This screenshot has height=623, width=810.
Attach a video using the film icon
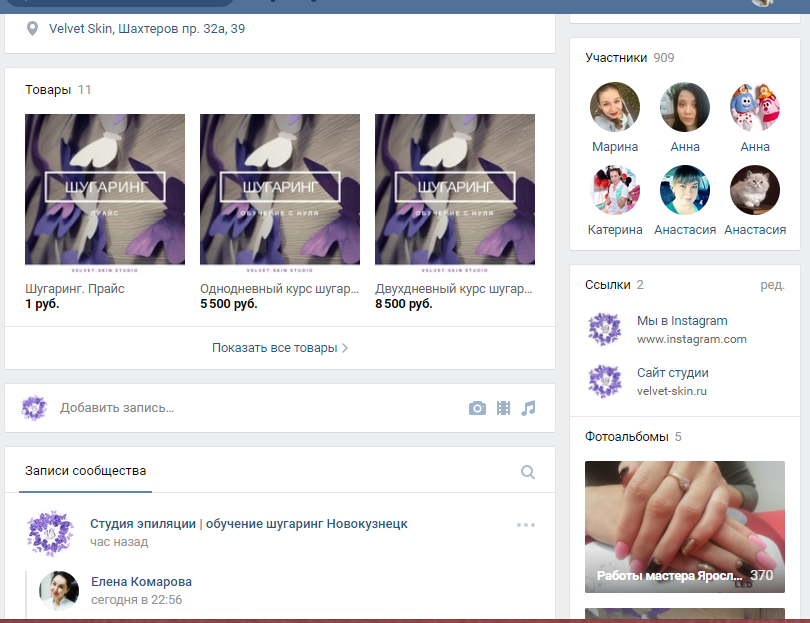coord(503,408)
